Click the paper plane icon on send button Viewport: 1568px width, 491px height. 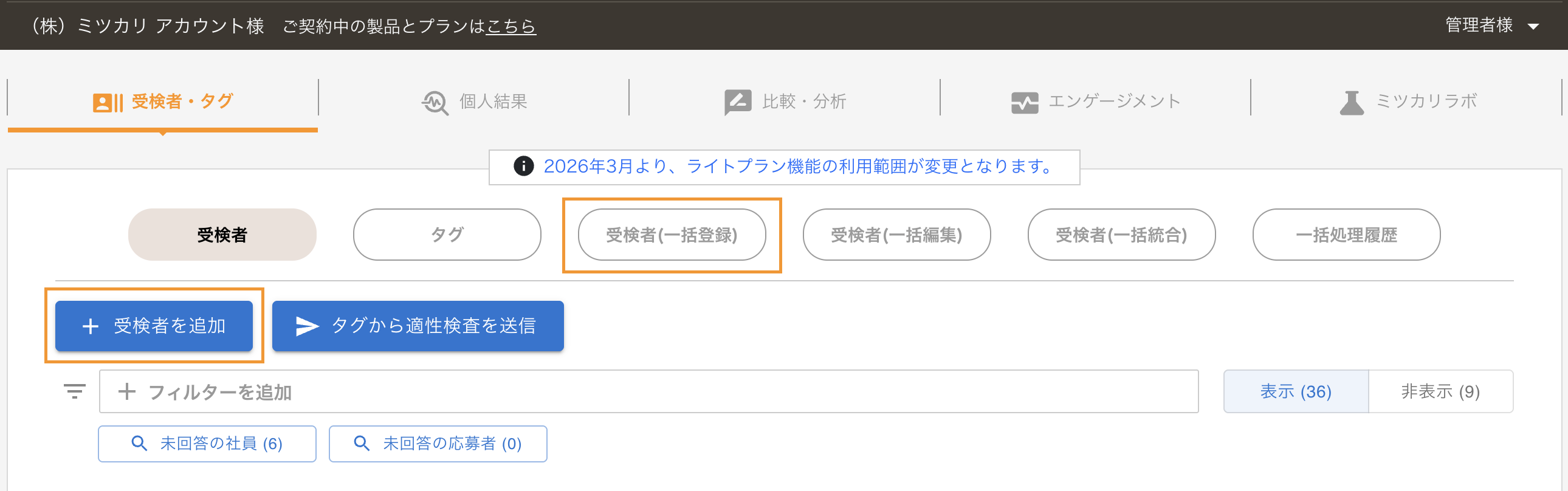pos(307,326)
